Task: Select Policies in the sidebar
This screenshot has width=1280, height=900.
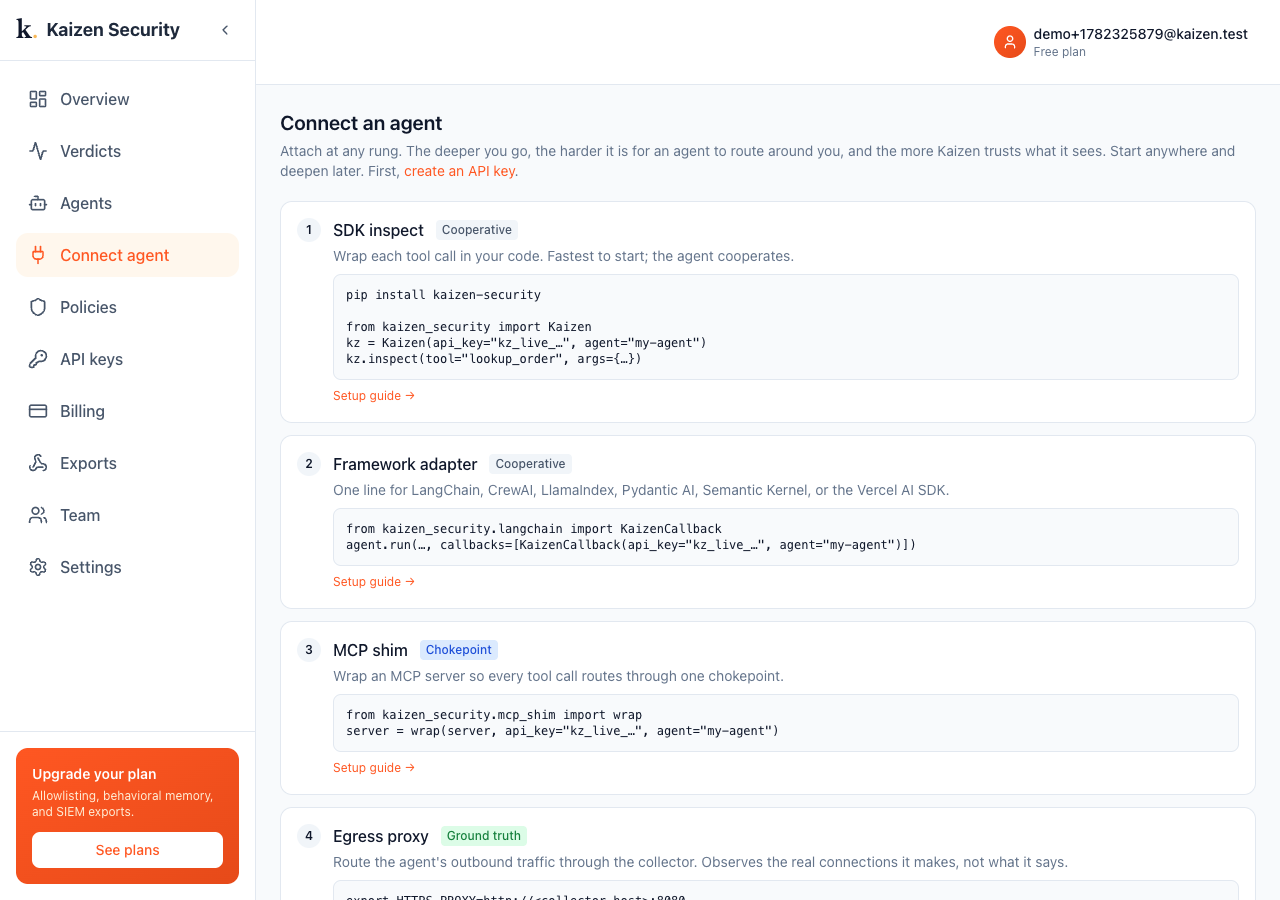Action: coord(127,307)
